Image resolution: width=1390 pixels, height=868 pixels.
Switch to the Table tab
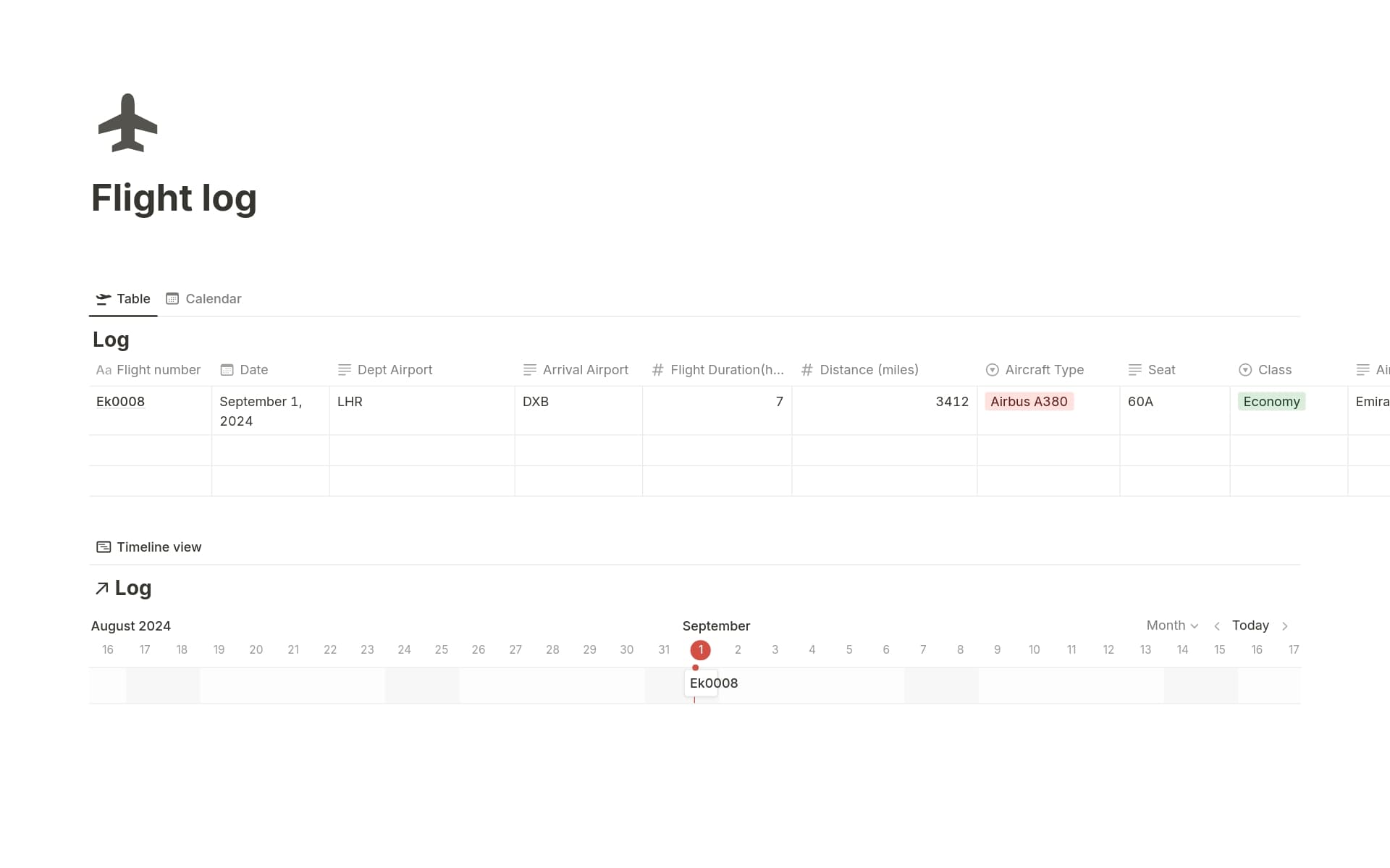tap(122, 298)
